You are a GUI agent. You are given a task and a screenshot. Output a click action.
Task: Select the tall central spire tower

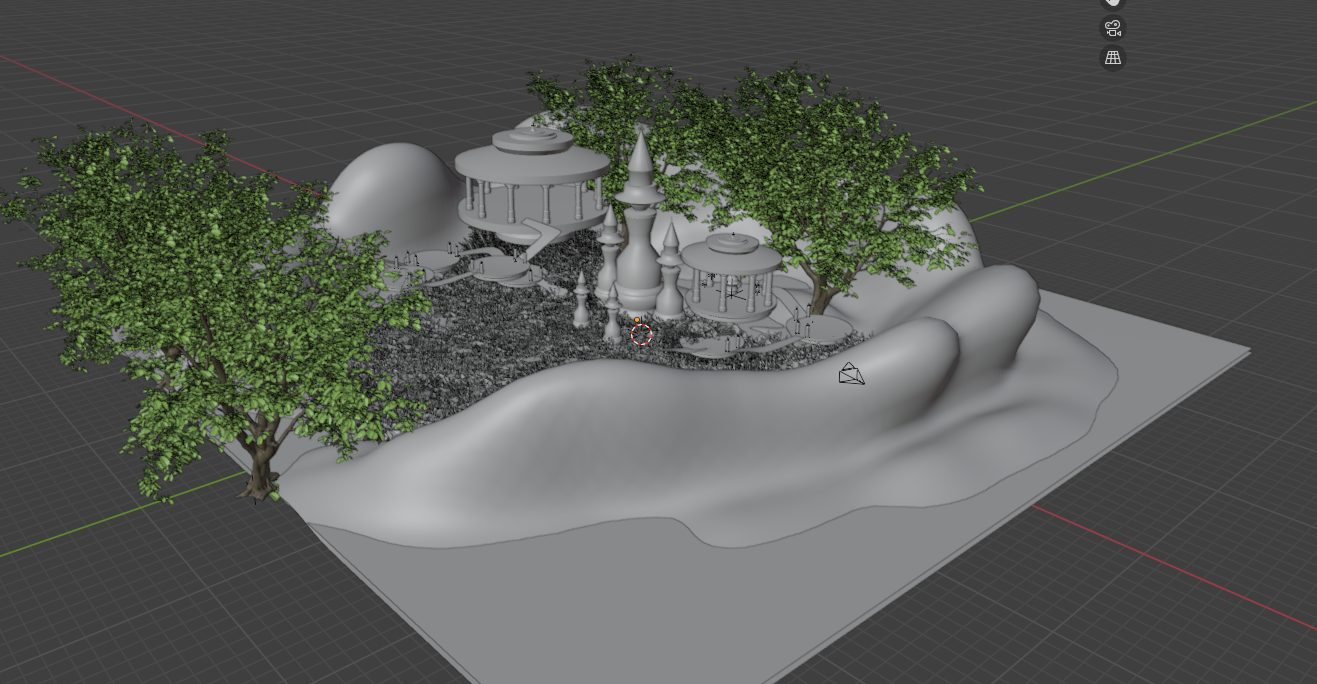tap(640, 220)
